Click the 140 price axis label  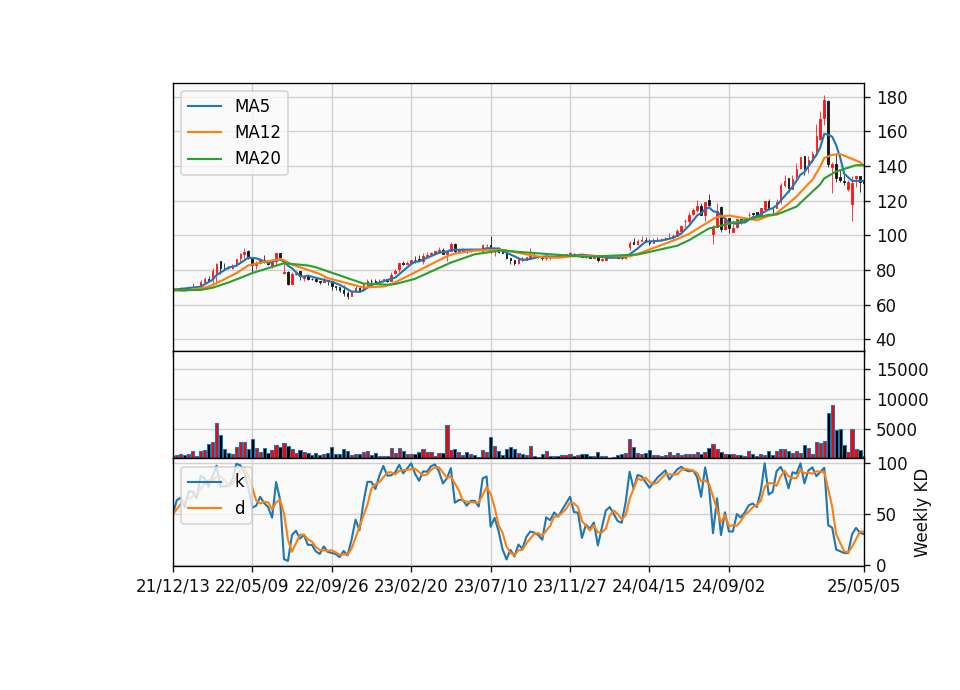coord(892,167)
